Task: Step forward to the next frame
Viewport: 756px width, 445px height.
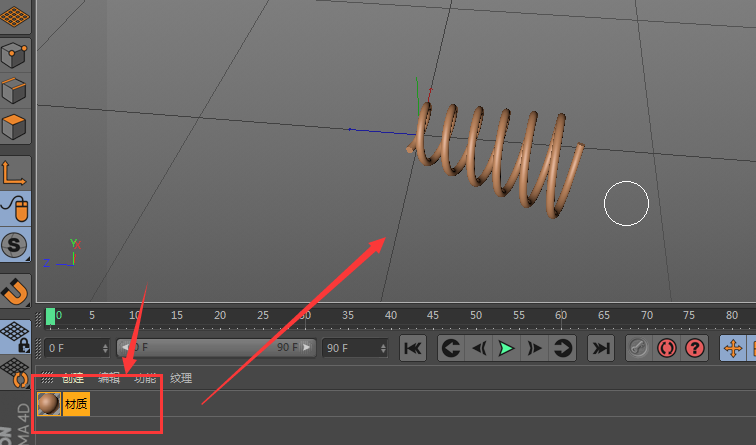Action: point(535,348)
